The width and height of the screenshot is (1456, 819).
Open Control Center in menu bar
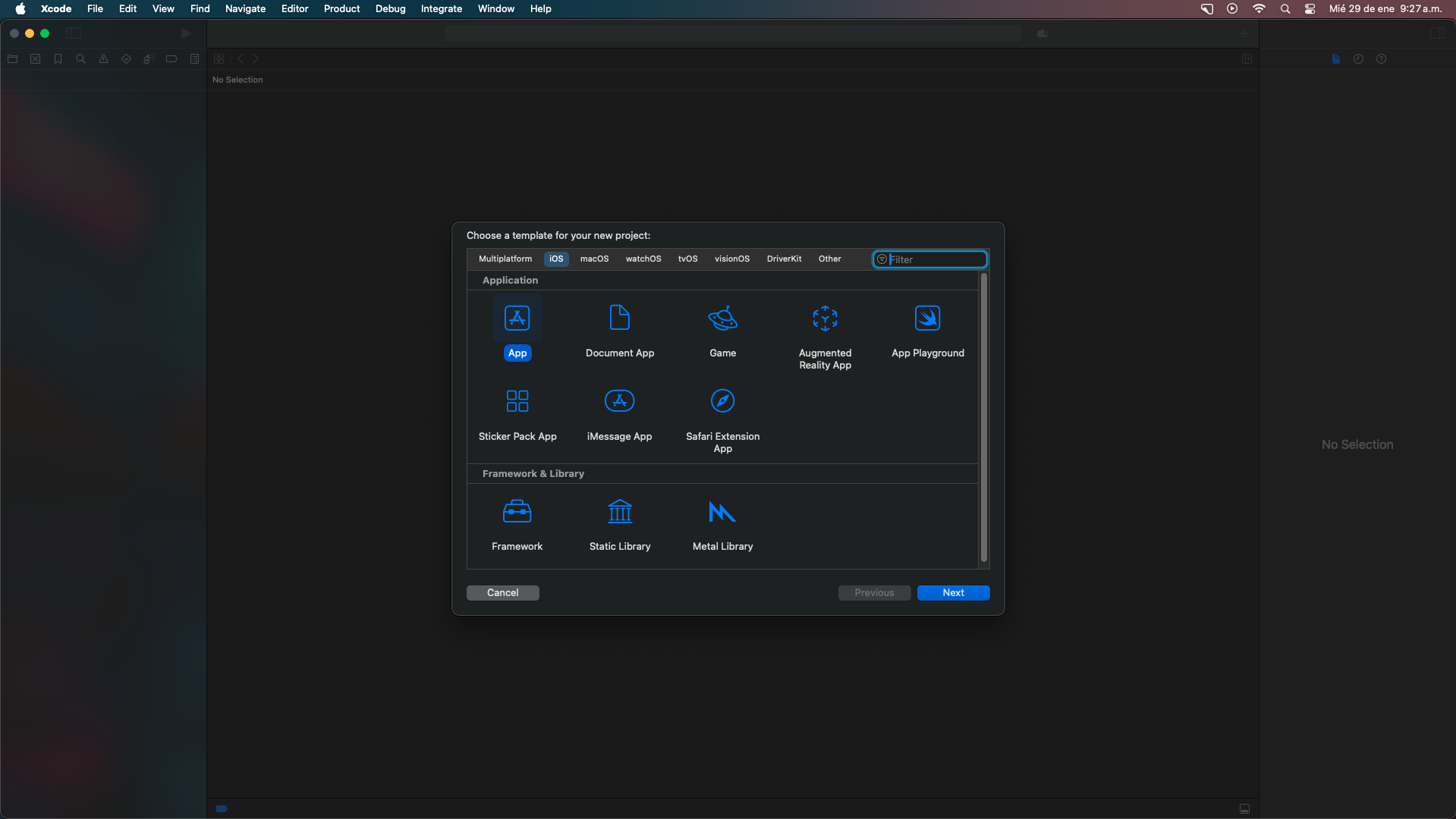click(x=1310, y=9)
